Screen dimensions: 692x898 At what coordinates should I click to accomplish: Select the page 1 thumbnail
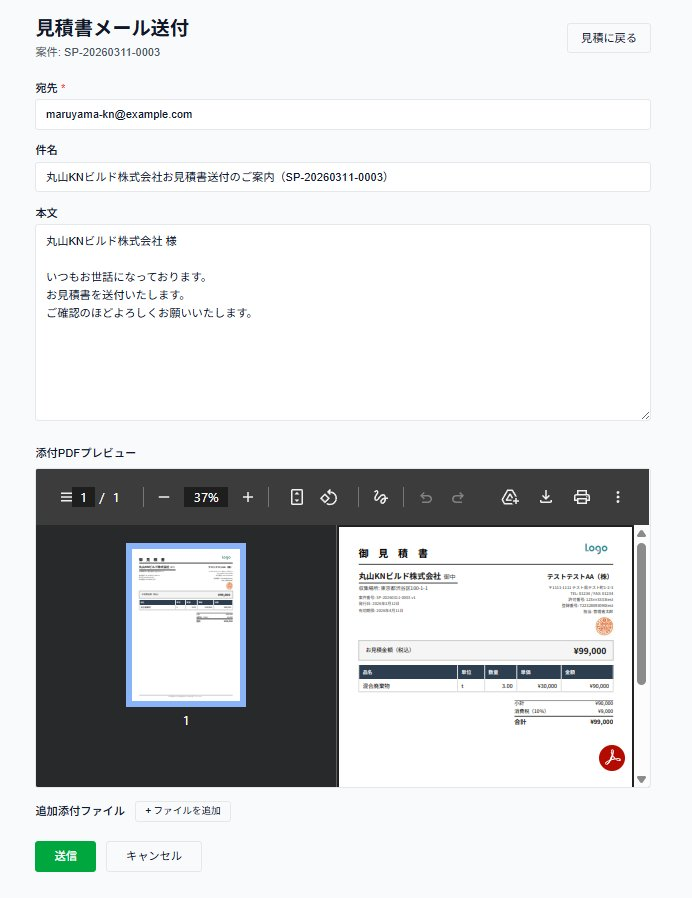[186, 625]
